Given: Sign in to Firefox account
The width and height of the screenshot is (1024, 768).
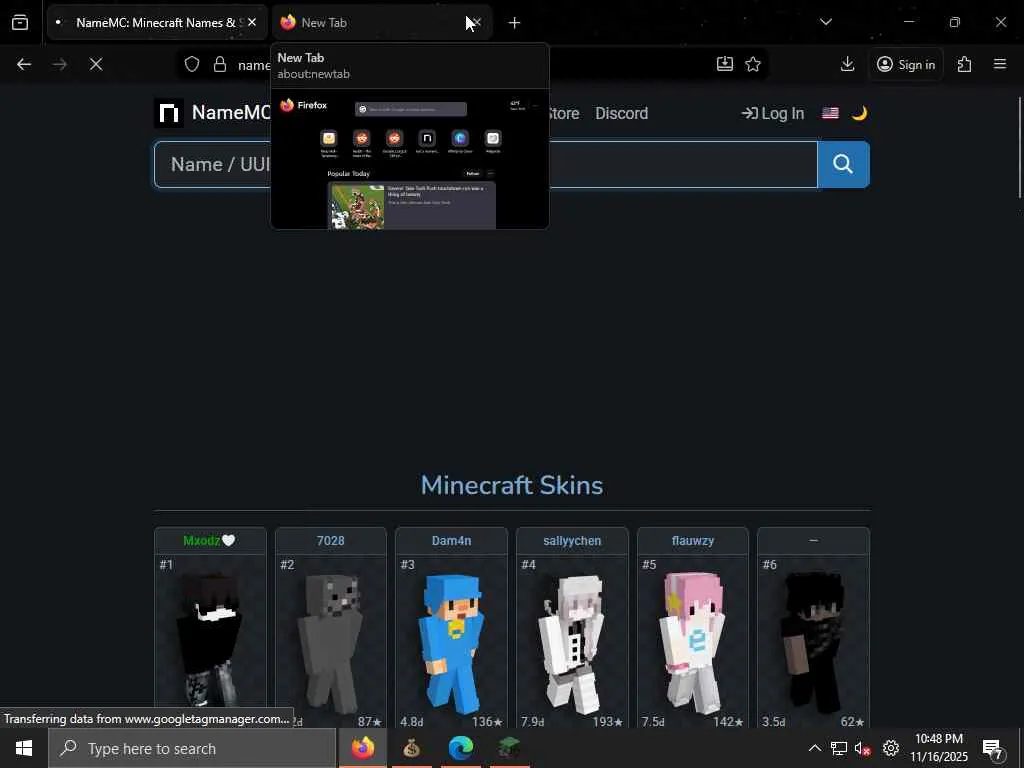Looking at the screenshot, I should point(906,64).
